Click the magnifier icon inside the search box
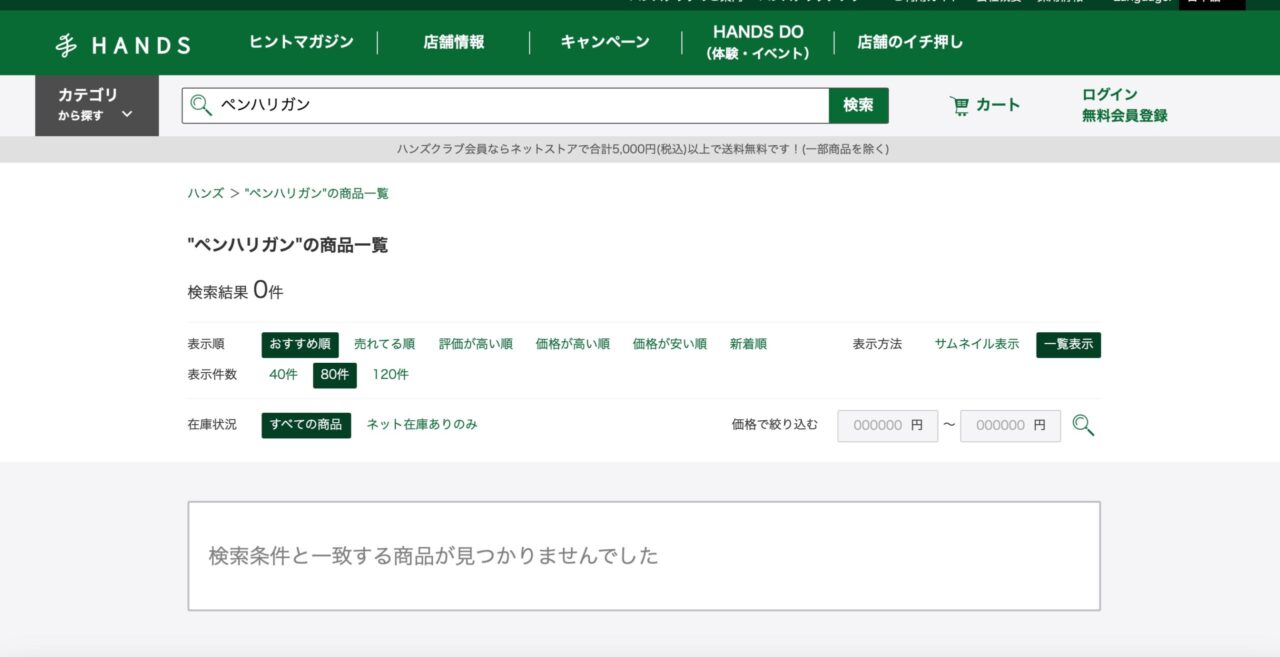Viewport: 1280px width, 657px height. click(201, 105)
